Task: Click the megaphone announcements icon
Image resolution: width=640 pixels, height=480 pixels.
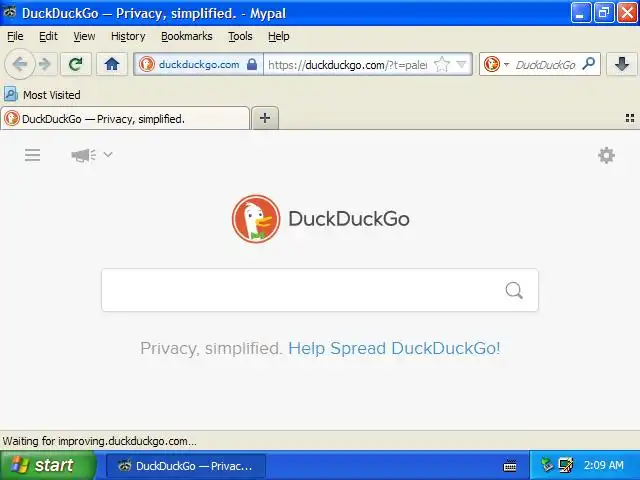Action: point(84,155)
